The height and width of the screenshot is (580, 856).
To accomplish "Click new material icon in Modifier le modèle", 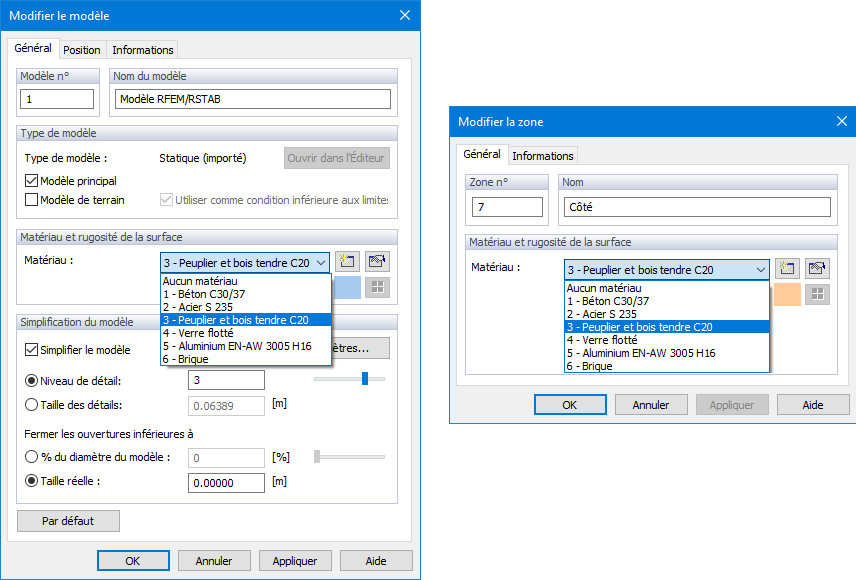I will (347, 262).
